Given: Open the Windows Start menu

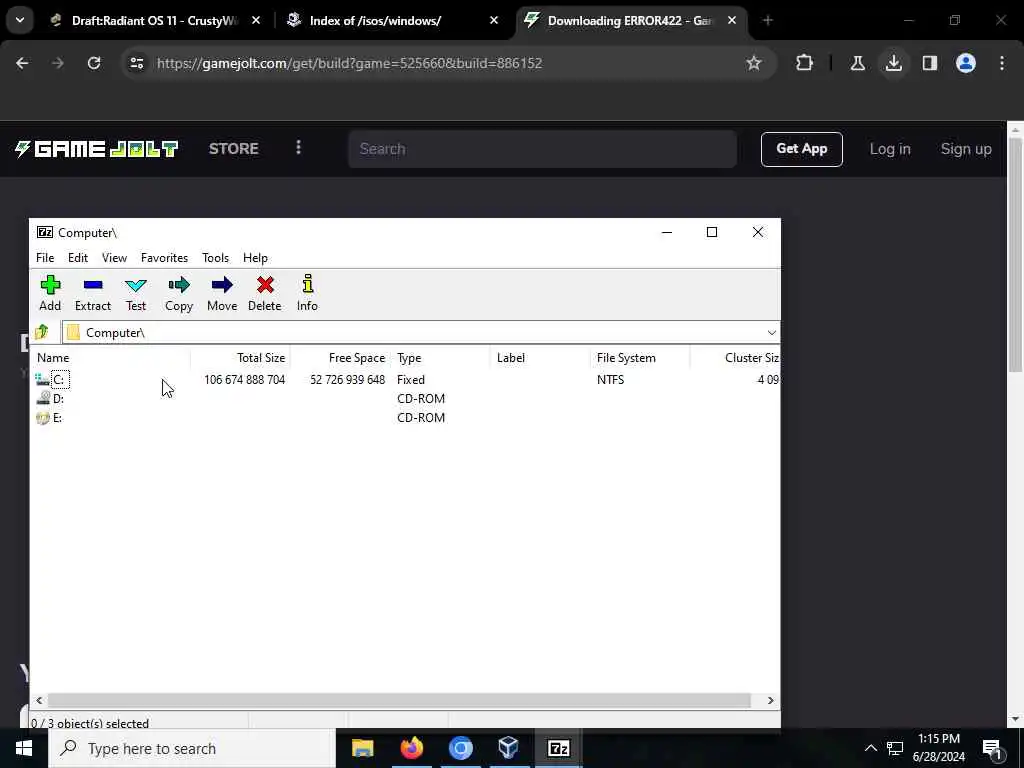Looking at the screenshot, I should tap(24, 748).
